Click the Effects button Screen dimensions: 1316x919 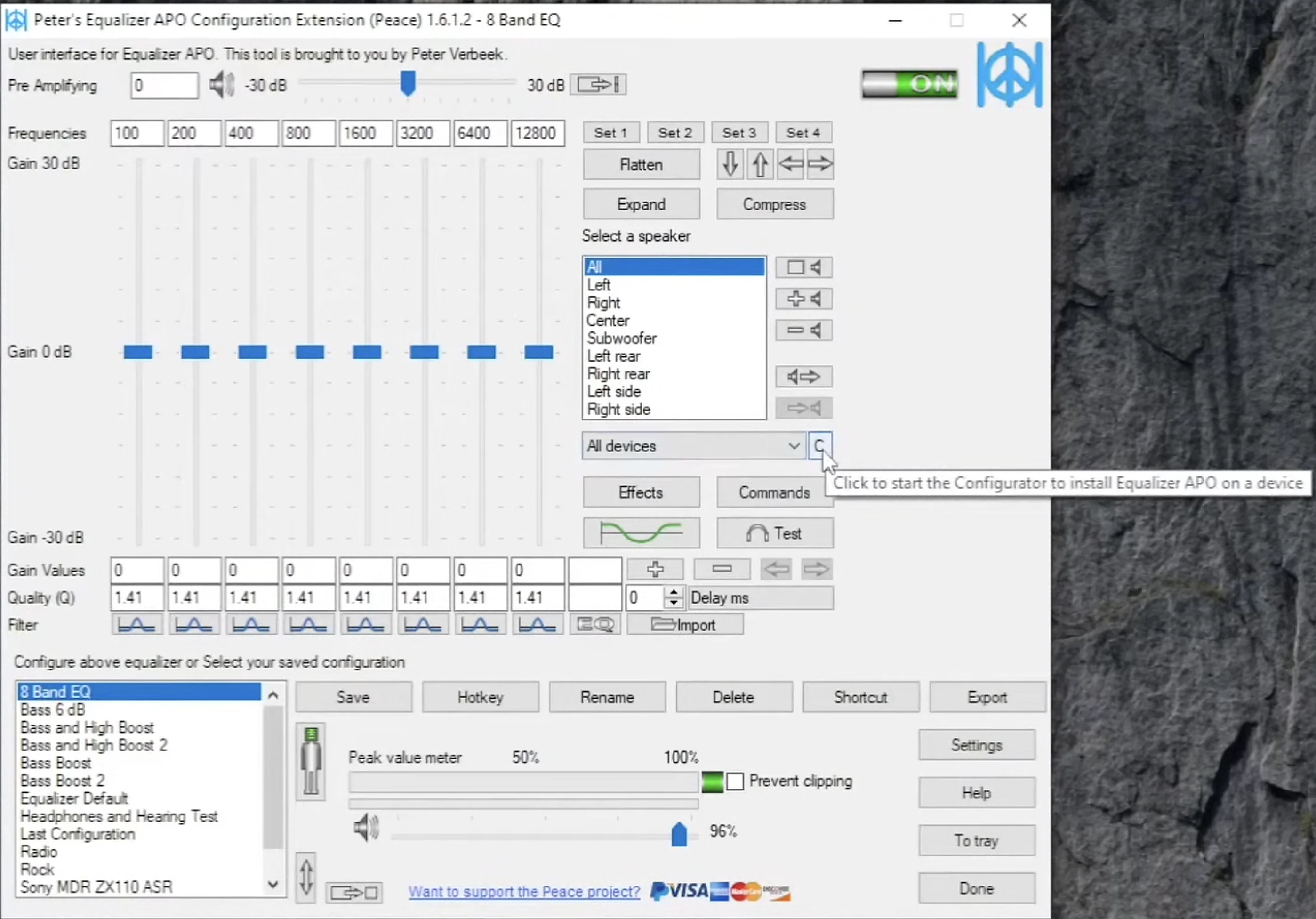642,492
